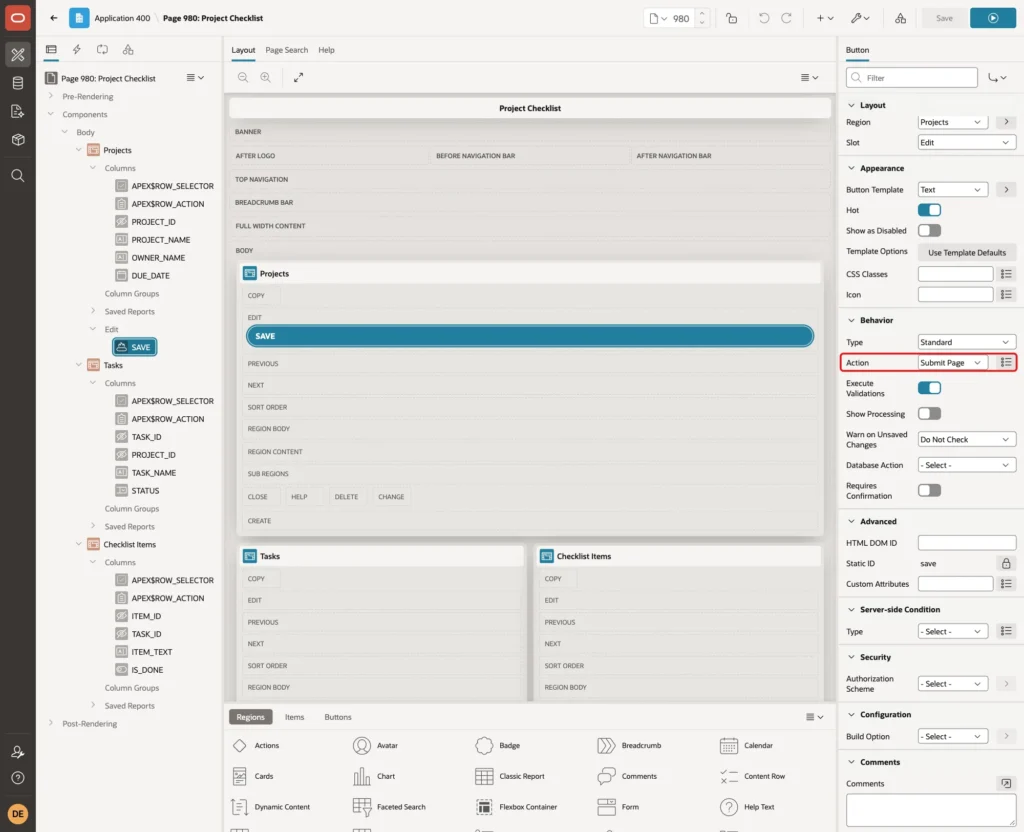Open the Region Projects dropdown

click(952, 122)
